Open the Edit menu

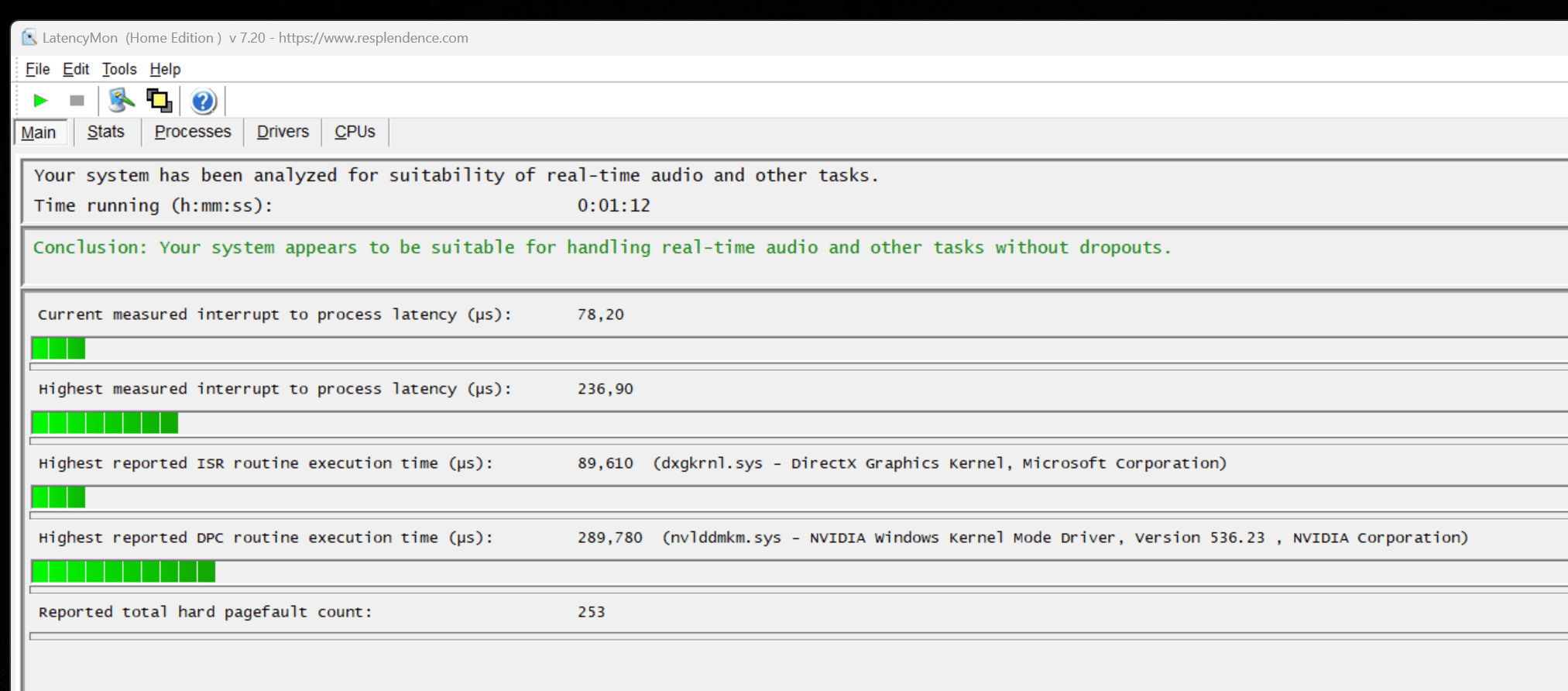76,69
